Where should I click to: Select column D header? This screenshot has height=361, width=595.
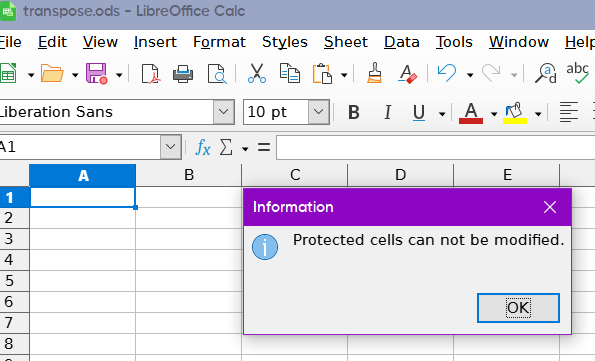(x=400, y=175)
